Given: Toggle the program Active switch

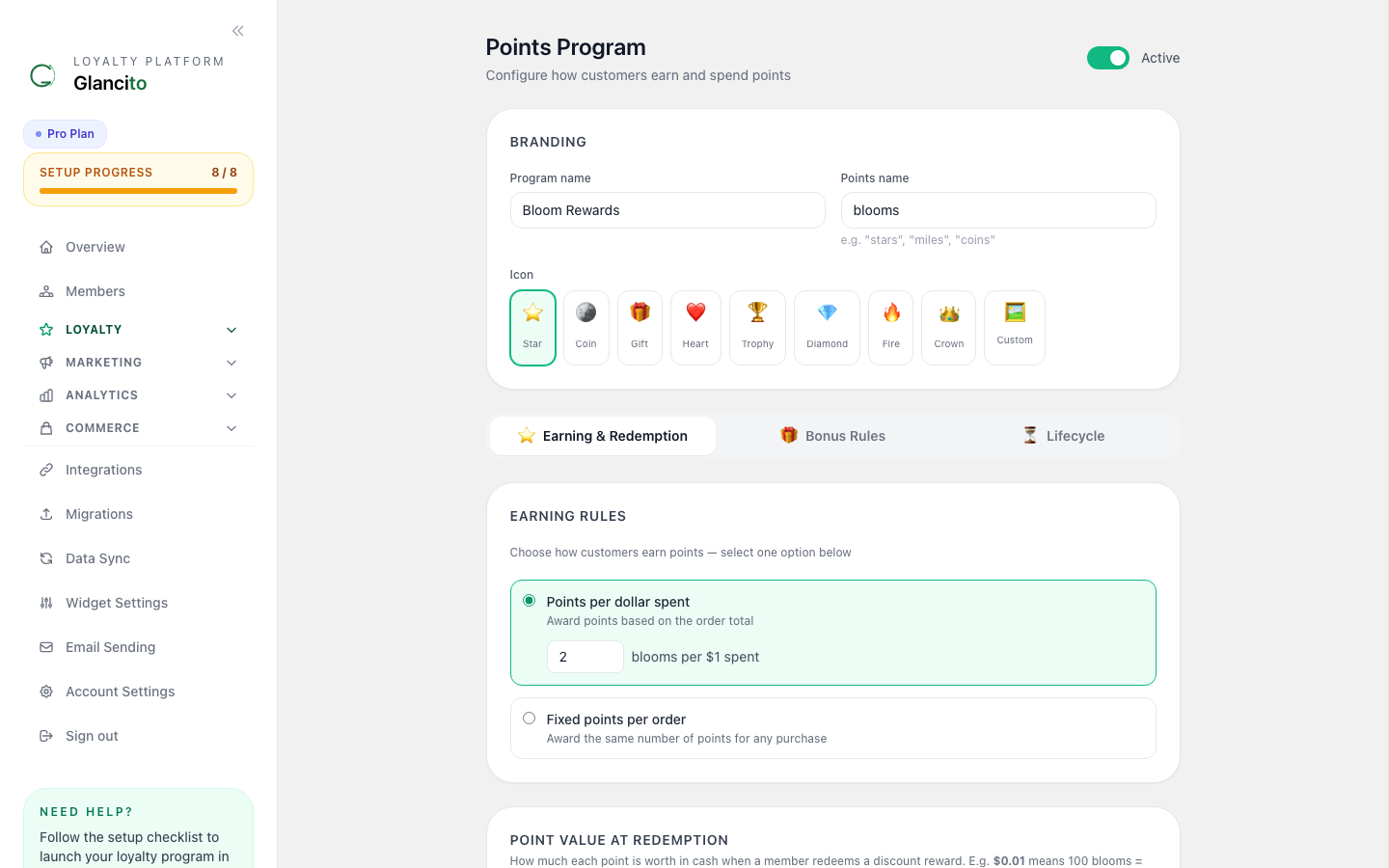Looking at the screenshot, I should (1107, 58).
